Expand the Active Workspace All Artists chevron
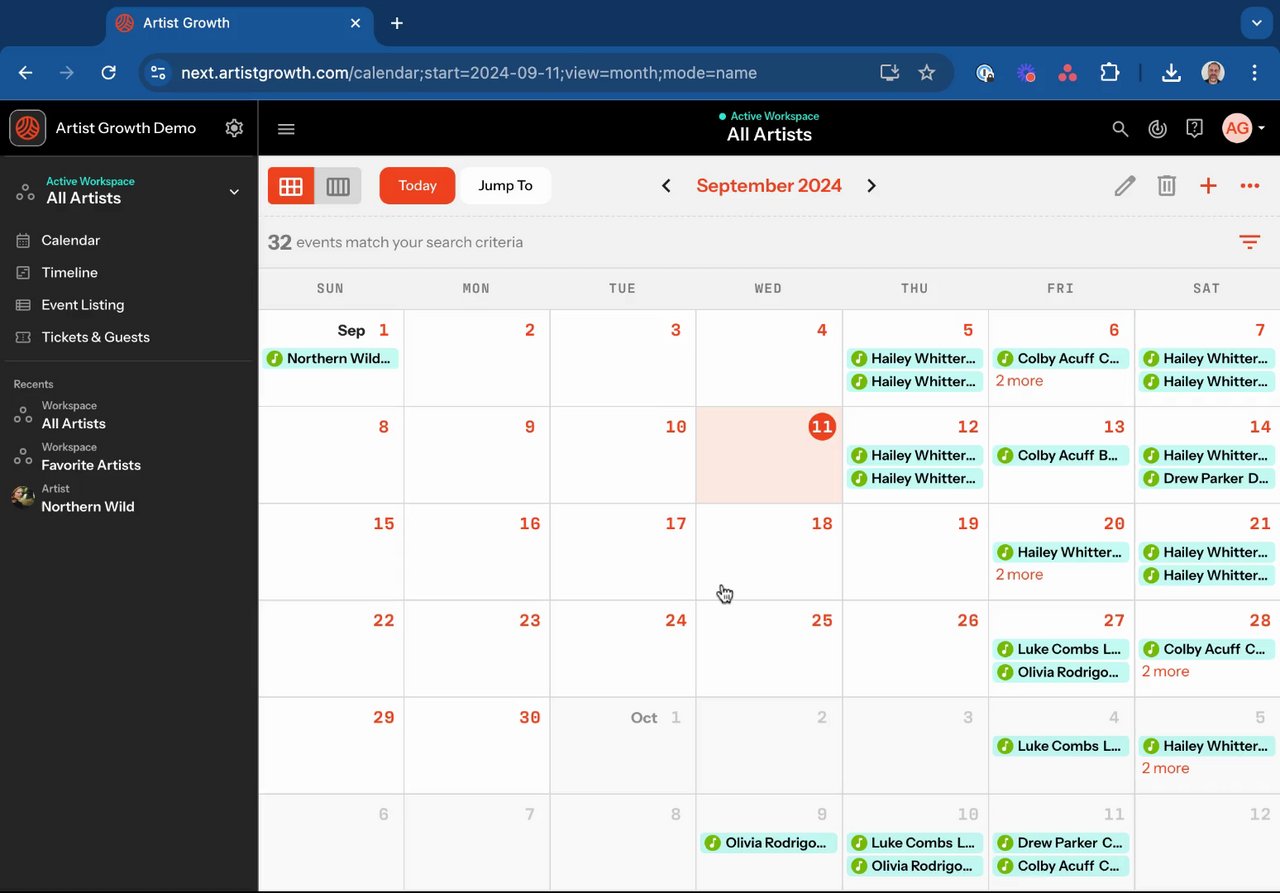This screenshot has width=1280, height=893. (x=234, y=191)
